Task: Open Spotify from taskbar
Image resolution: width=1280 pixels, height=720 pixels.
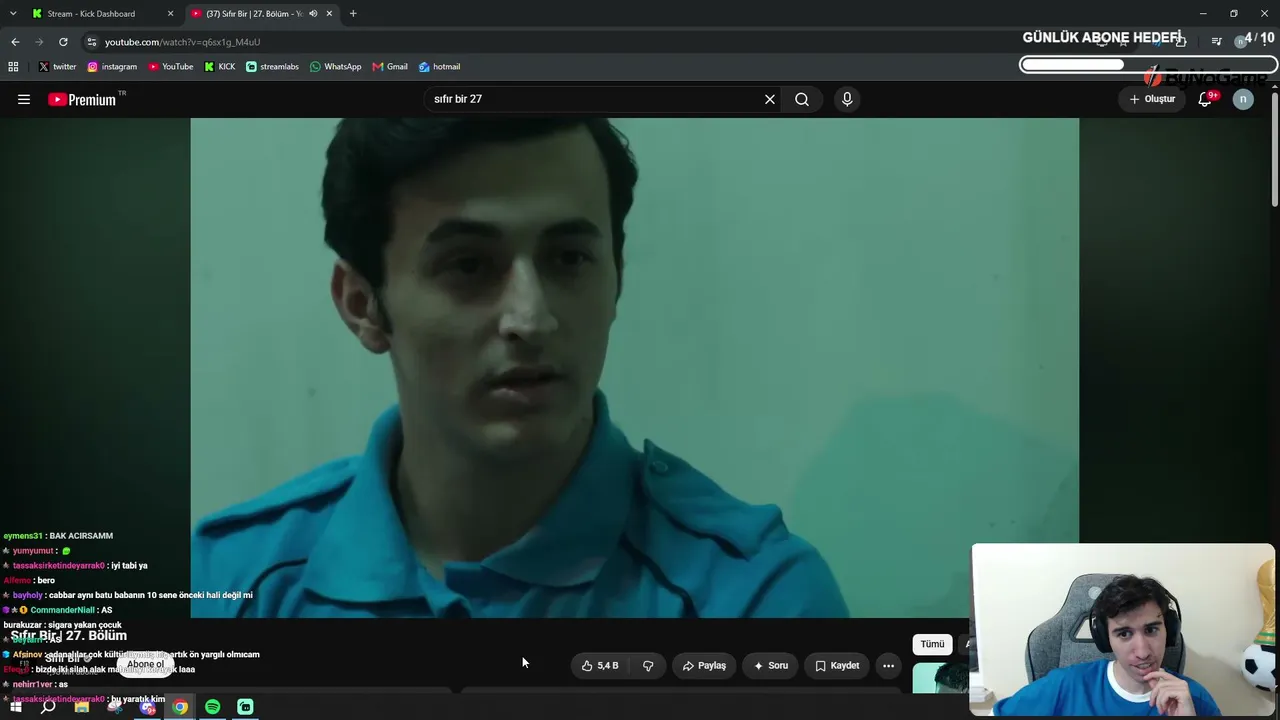Action: [x=212, y=707]
